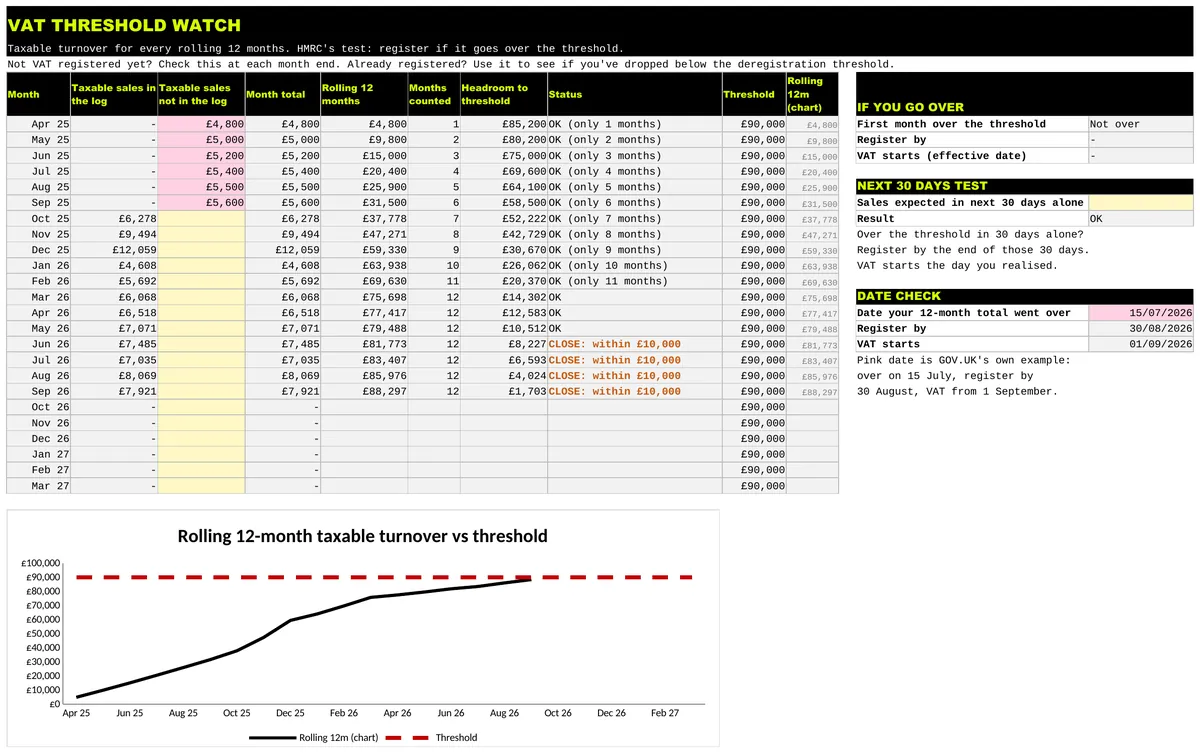Click rolling 12 months value £88,297

(x=363, y=391)
